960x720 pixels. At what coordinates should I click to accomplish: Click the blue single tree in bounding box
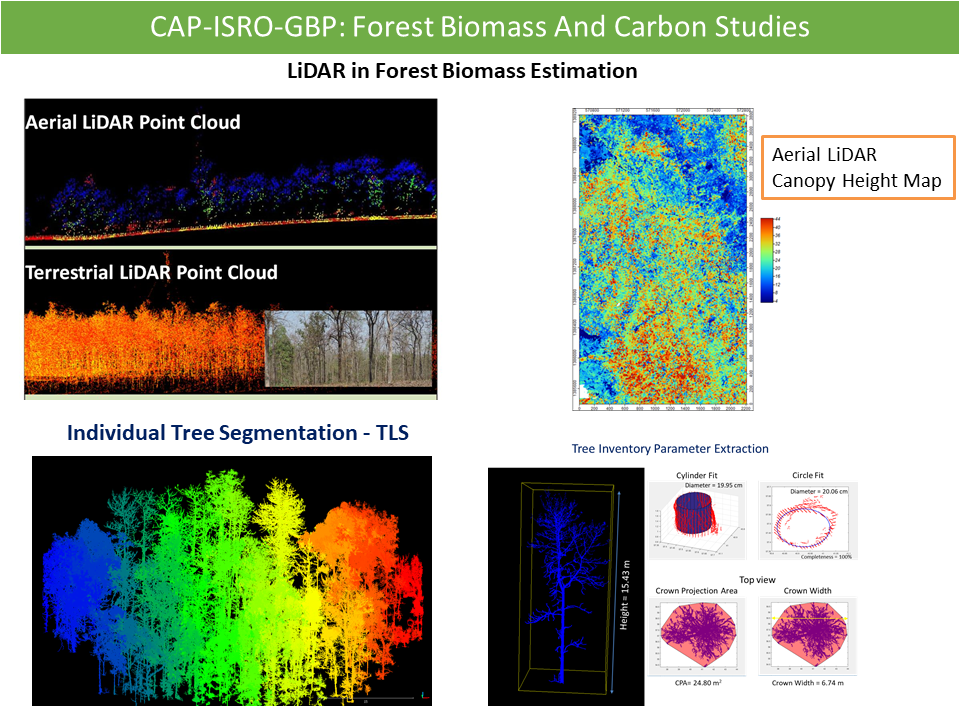[566, 587]
